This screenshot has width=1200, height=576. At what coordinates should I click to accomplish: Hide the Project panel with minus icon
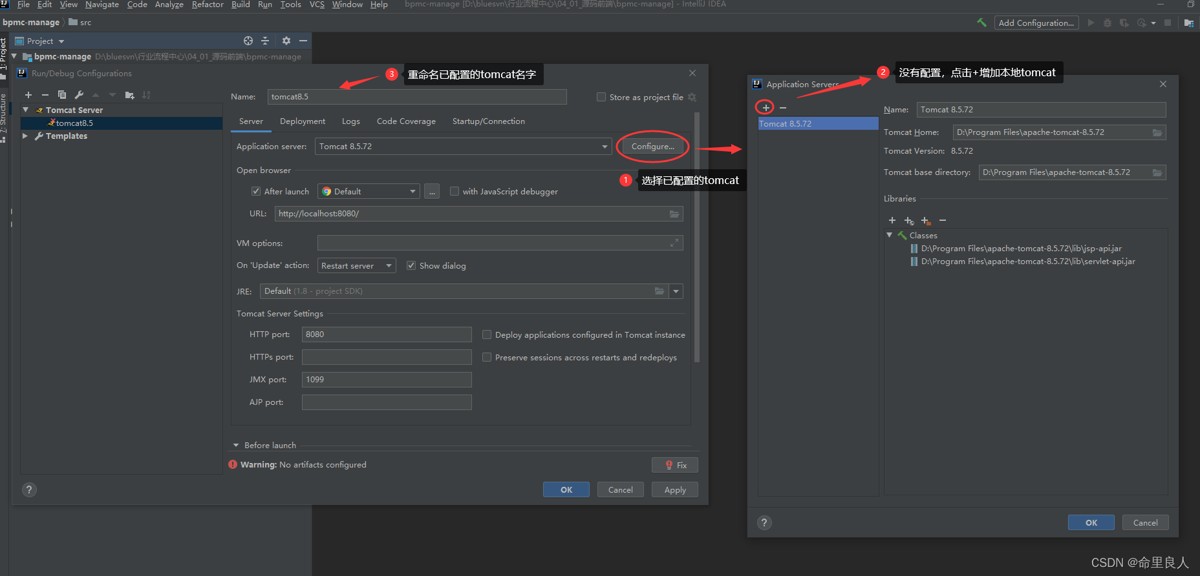(303, 41)
